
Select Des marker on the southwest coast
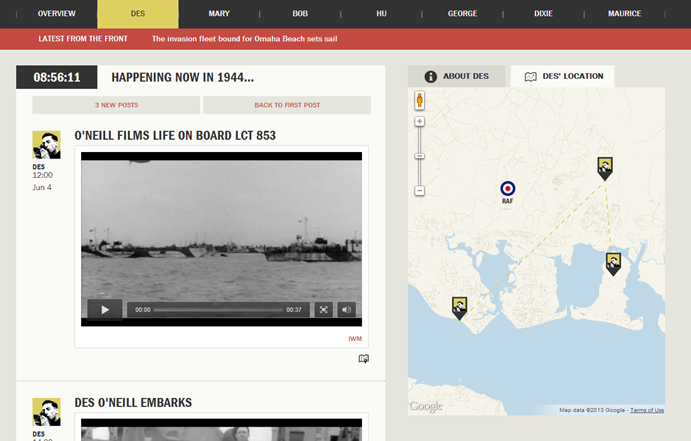[x=459, y=308]
